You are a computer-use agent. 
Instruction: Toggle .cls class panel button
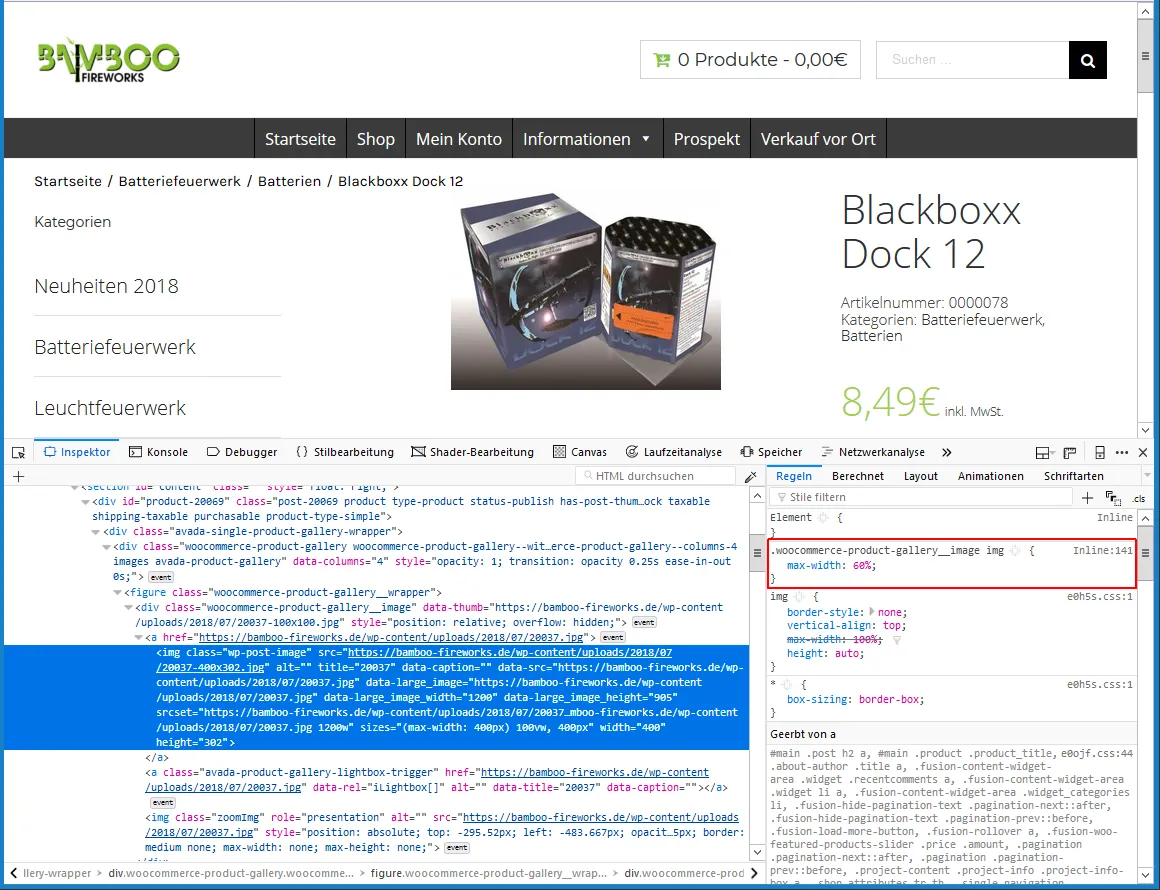pyautogui.click(x=1139, y=498)
